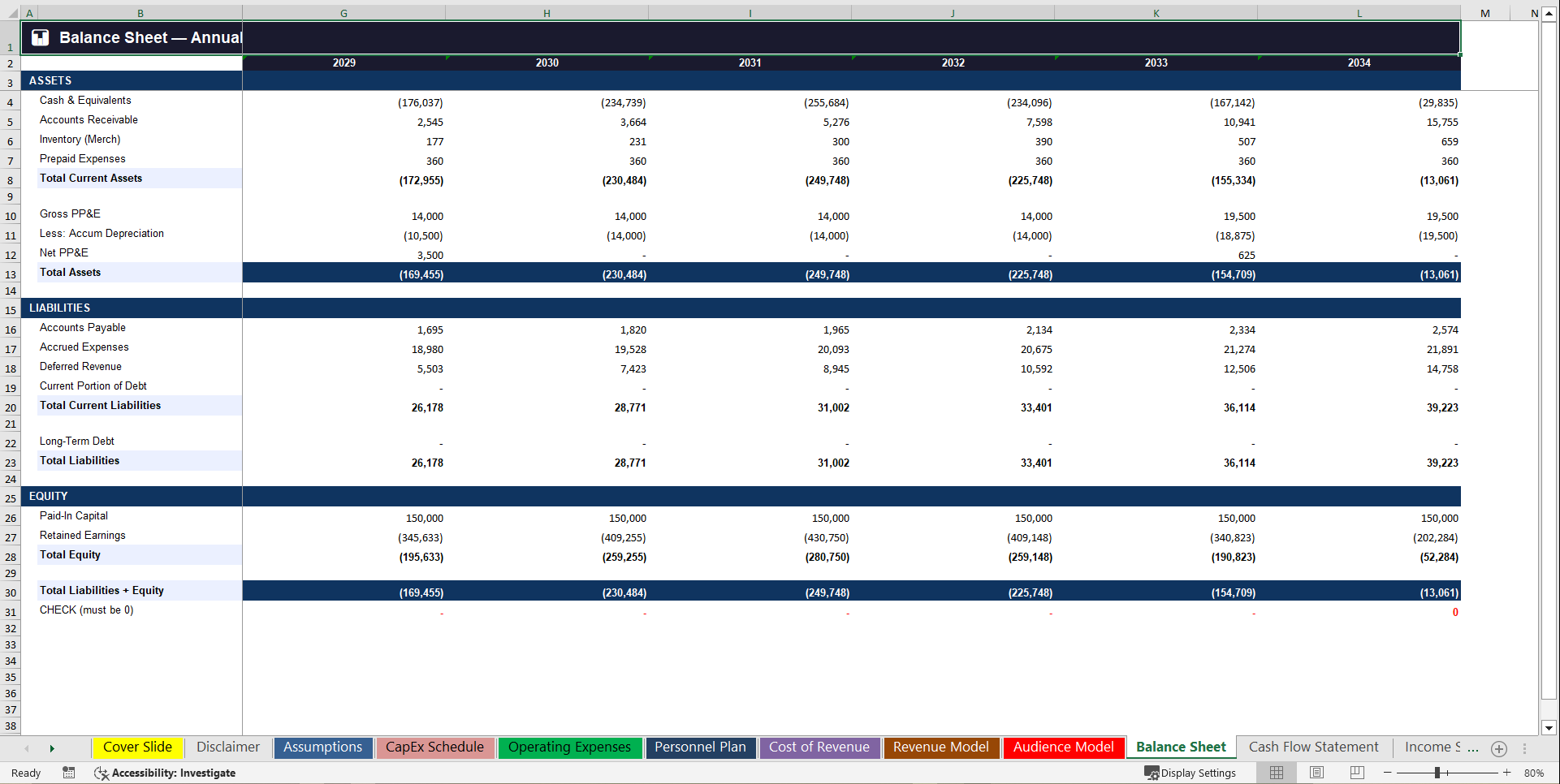
Task: Open the zoom dialog via the 80% label
Action: coord(1533,773)
